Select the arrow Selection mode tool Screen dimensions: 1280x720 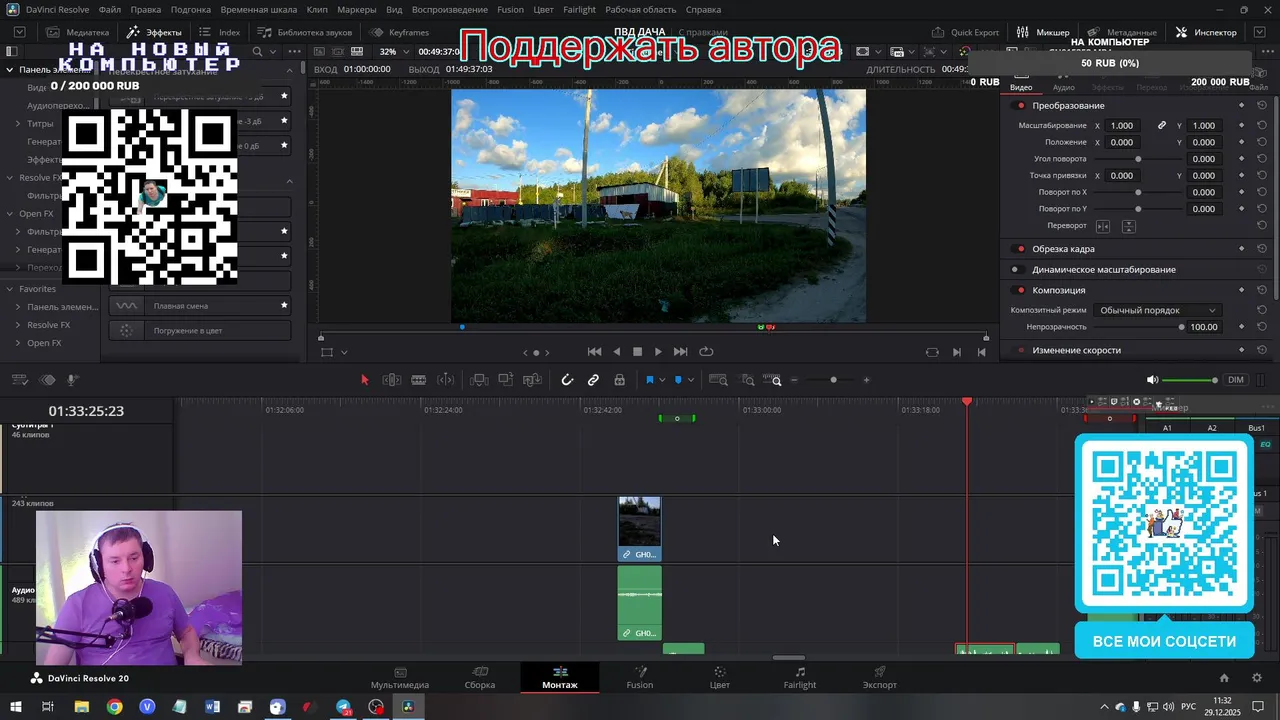364,380
